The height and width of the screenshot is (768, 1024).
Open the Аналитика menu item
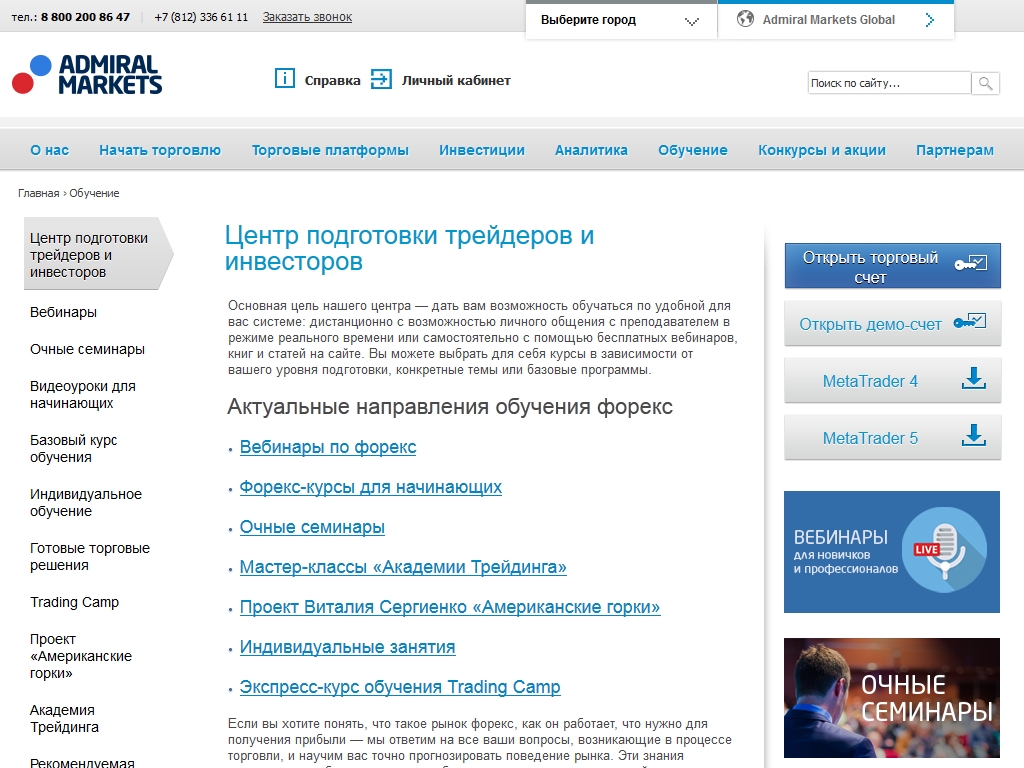pos(591,150)
